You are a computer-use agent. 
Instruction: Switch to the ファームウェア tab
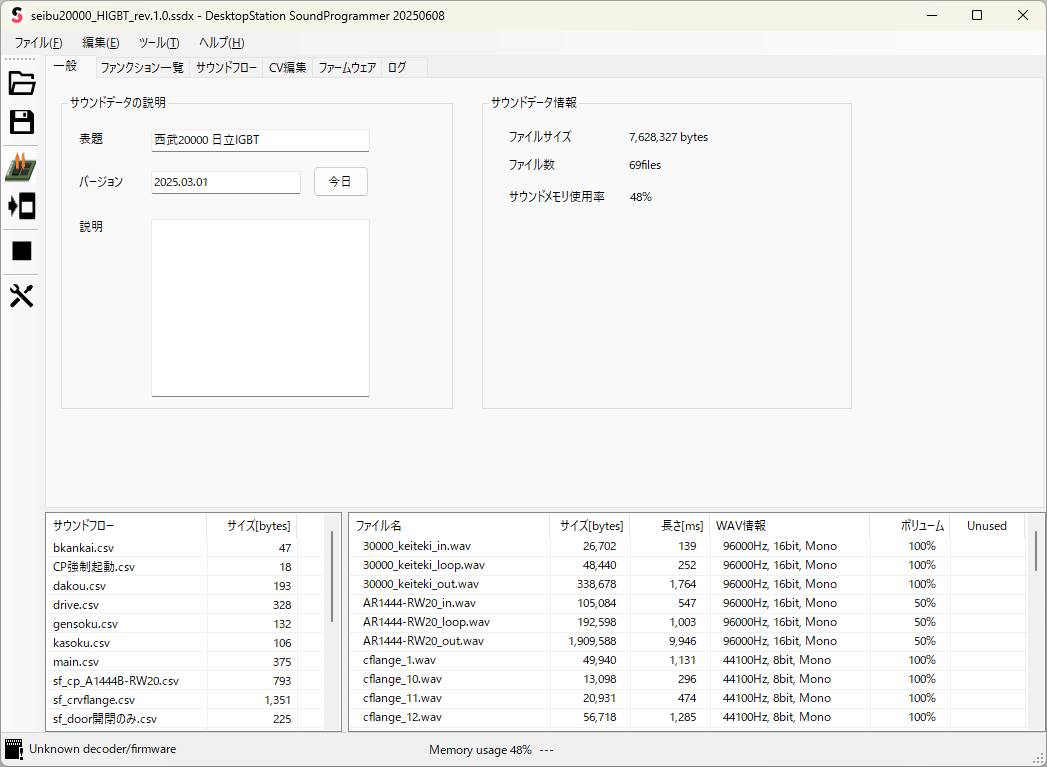coord(347,67)
